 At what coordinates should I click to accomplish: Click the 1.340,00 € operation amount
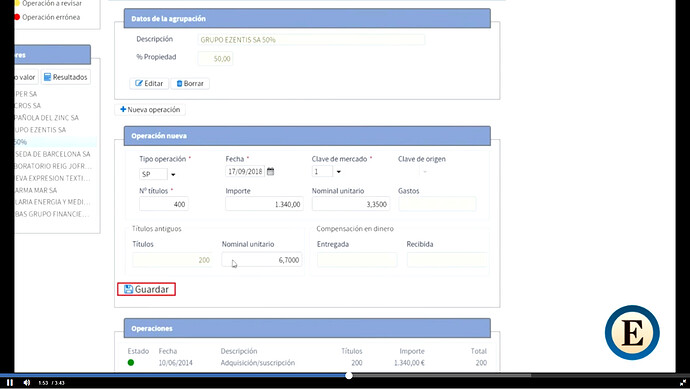pos(409,363)
